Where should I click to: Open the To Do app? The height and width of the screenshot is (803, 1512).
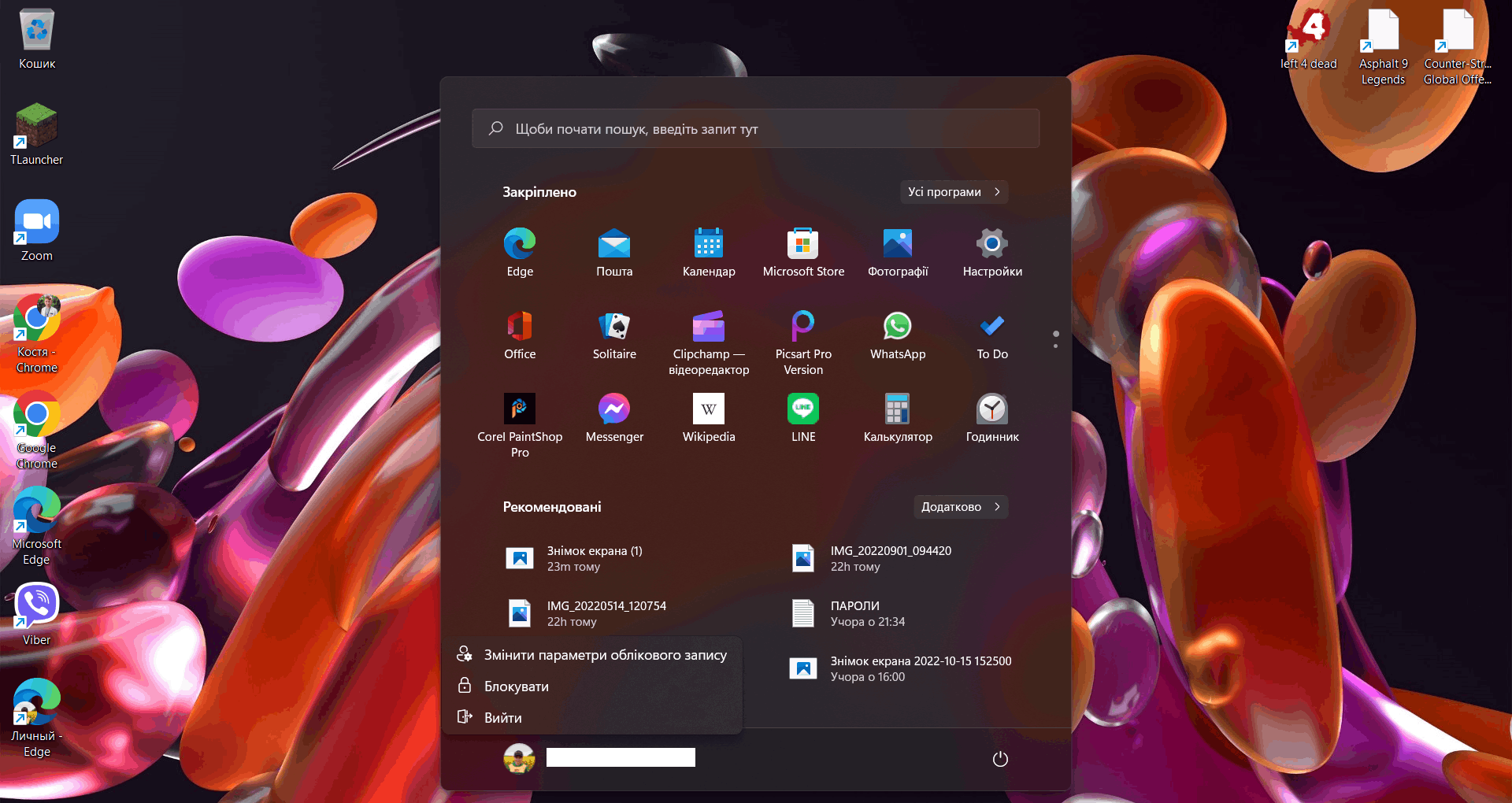pyautogui.click(x=992, y=335)
